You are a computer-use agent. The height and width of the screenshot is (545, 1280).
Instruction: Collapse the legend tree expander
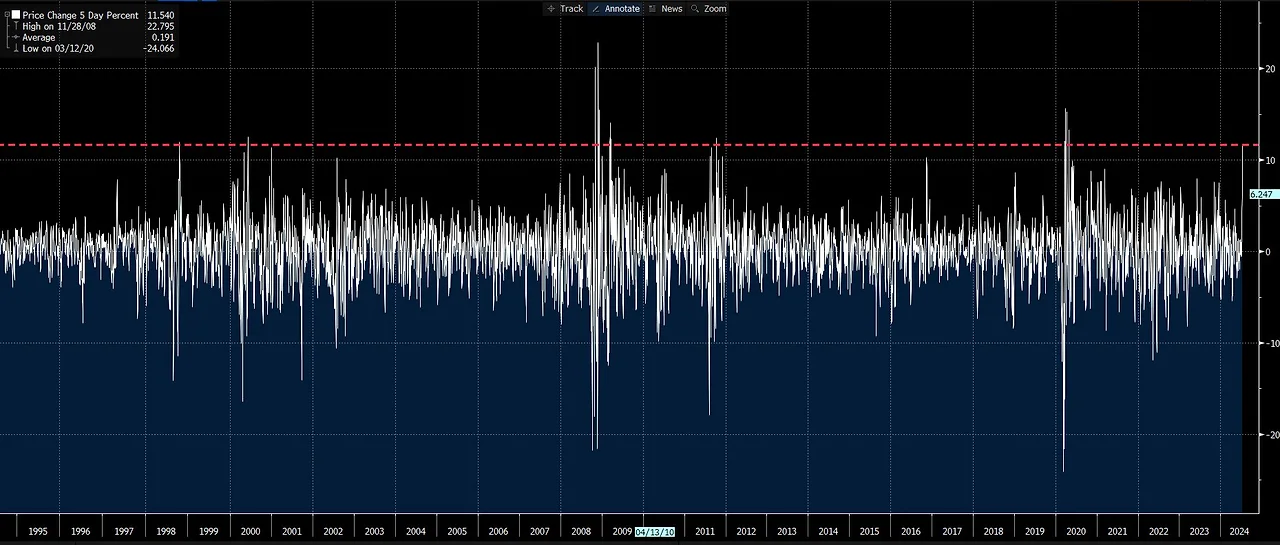[6, 15]
